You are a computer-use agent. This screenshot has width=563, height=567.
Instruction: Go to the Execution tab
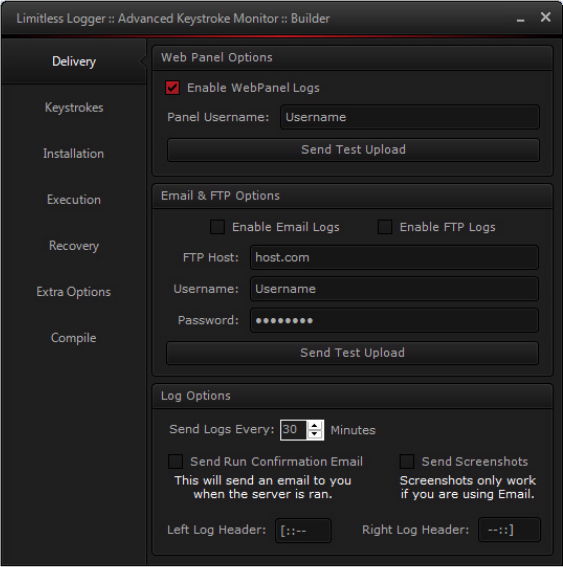(74, 199)
